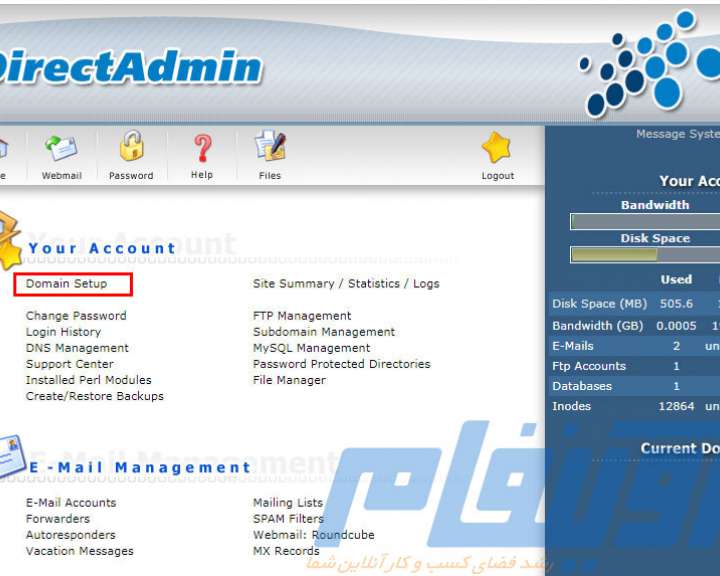The image size is (720, 576).
Task: View Login History
Action: (x=63, y=332)
